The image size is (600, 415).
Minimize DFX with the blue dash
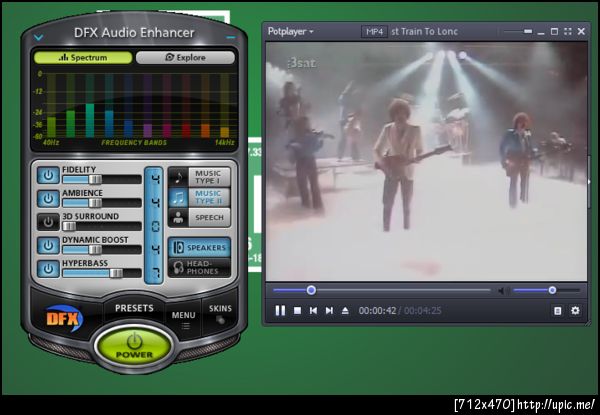pos(230,37)
